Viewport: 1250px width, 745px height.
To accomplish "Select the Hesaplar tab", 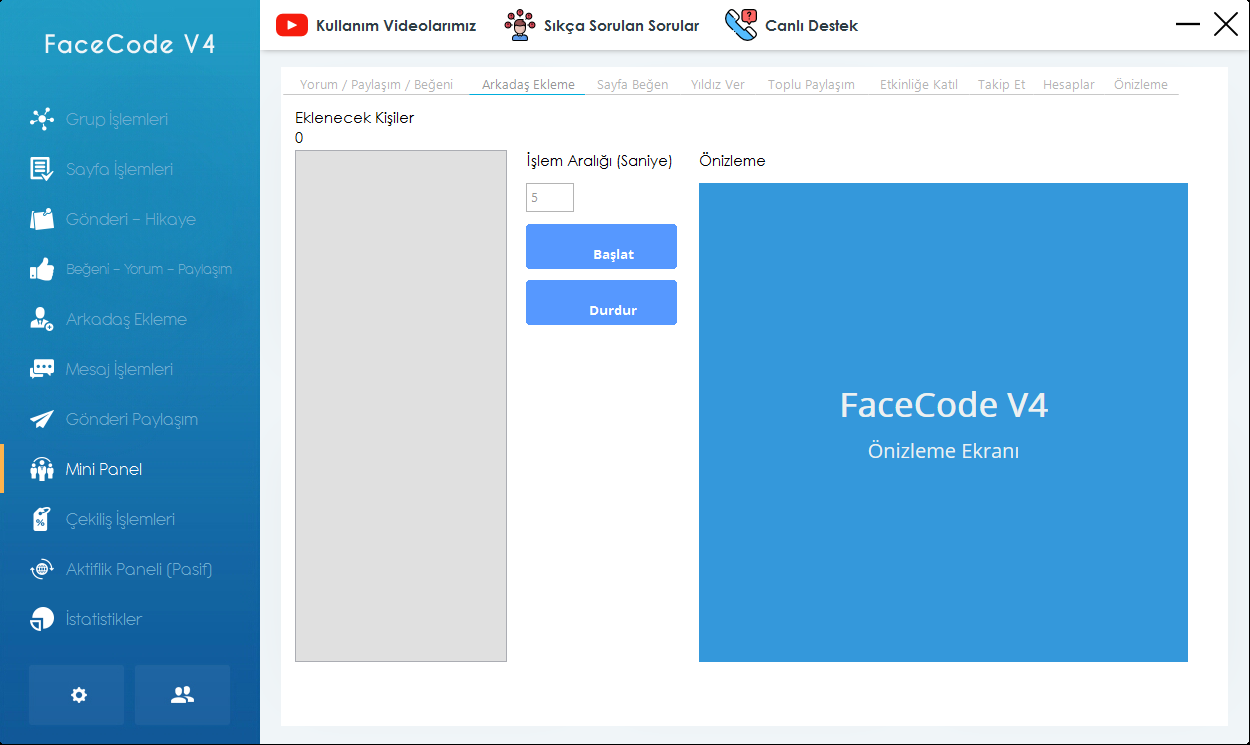I will [1068, 85].
